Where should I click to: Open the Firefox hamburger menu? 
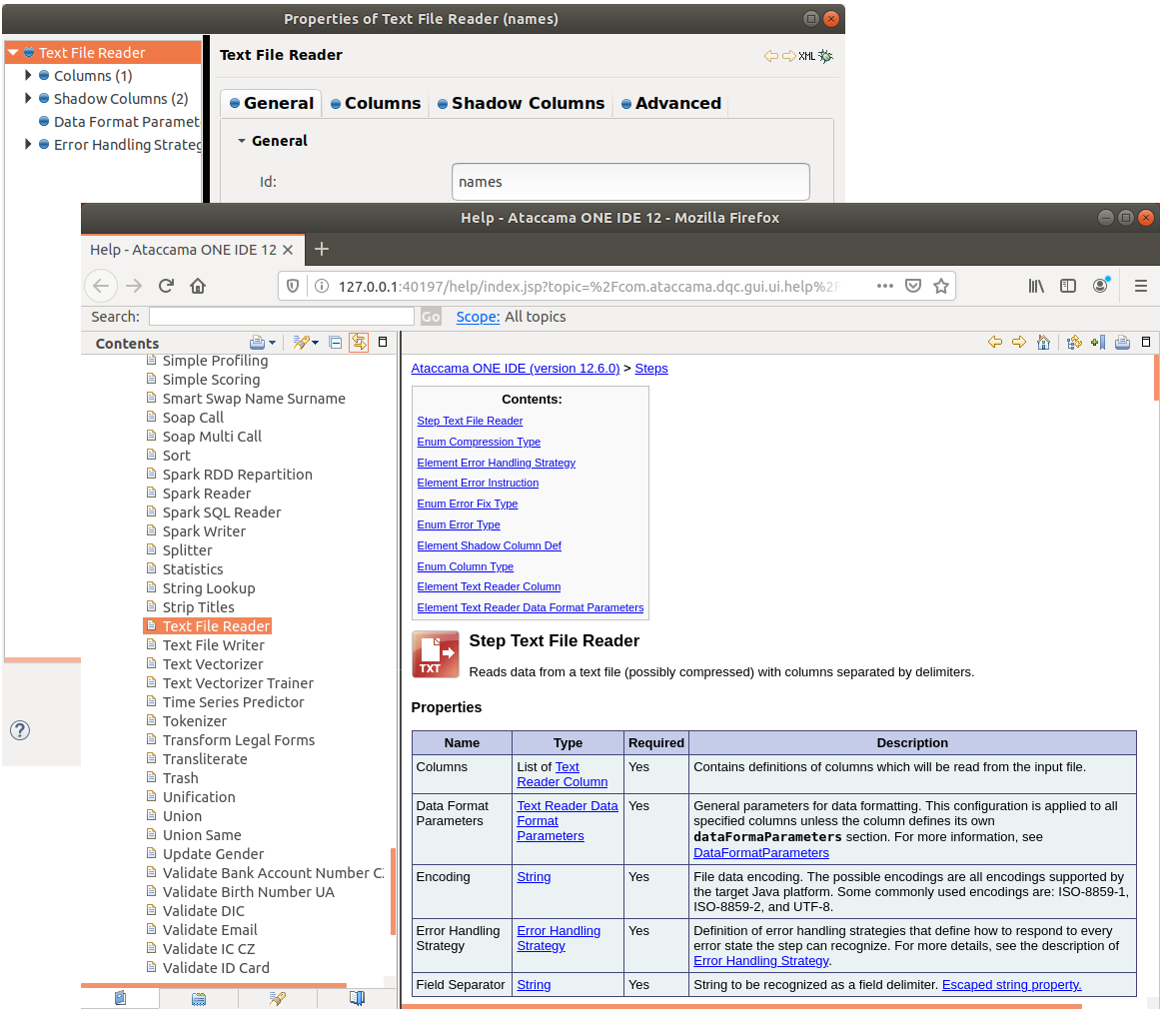coord(1140,286)
